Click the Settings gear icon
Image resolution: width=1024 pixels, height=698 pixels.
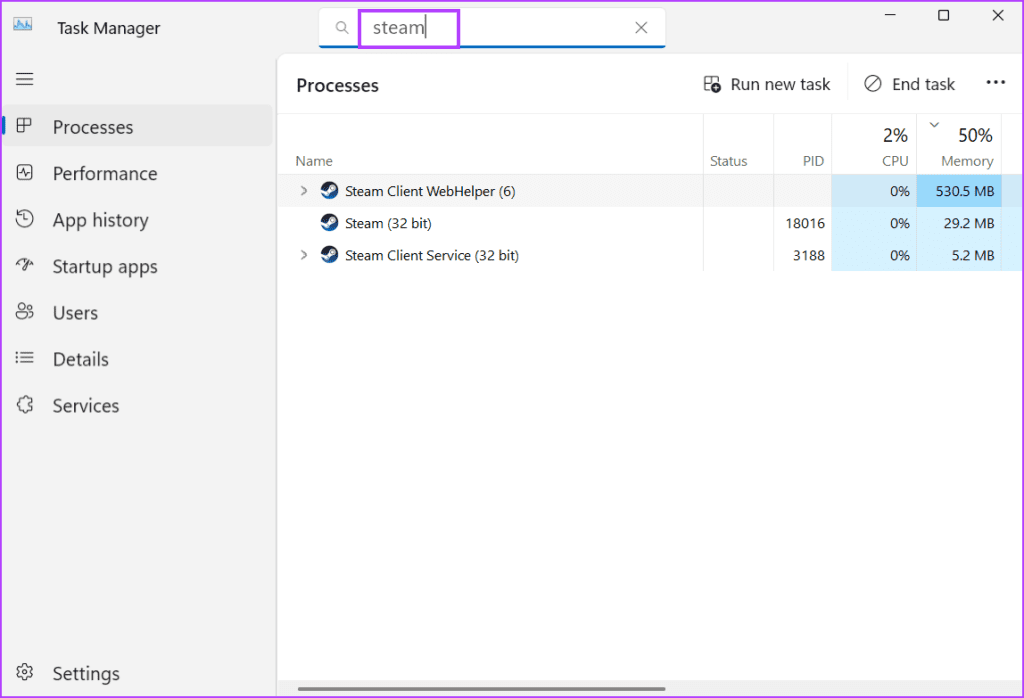[24, 671]
